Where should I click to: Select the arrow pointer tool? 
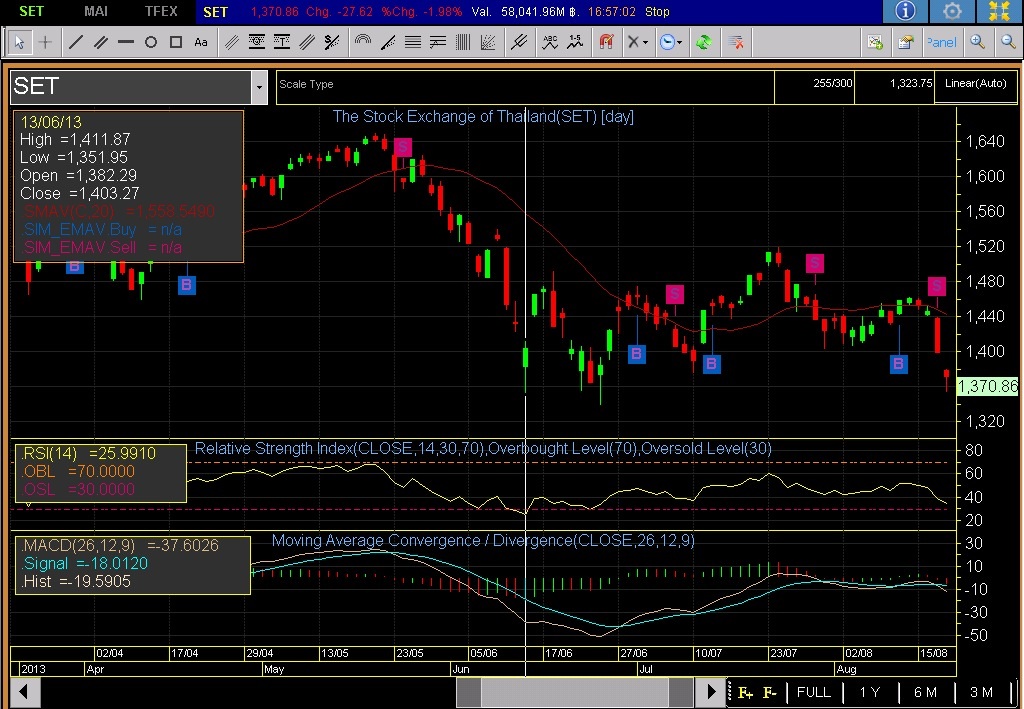click(19, 42)
